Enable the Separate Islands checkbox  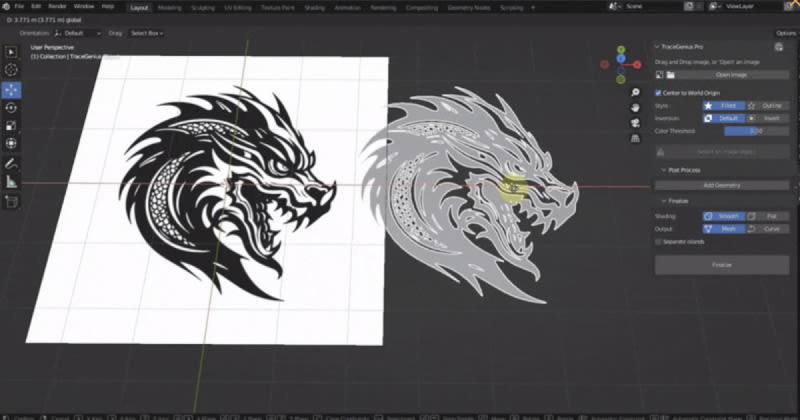(x=659, y=241)
